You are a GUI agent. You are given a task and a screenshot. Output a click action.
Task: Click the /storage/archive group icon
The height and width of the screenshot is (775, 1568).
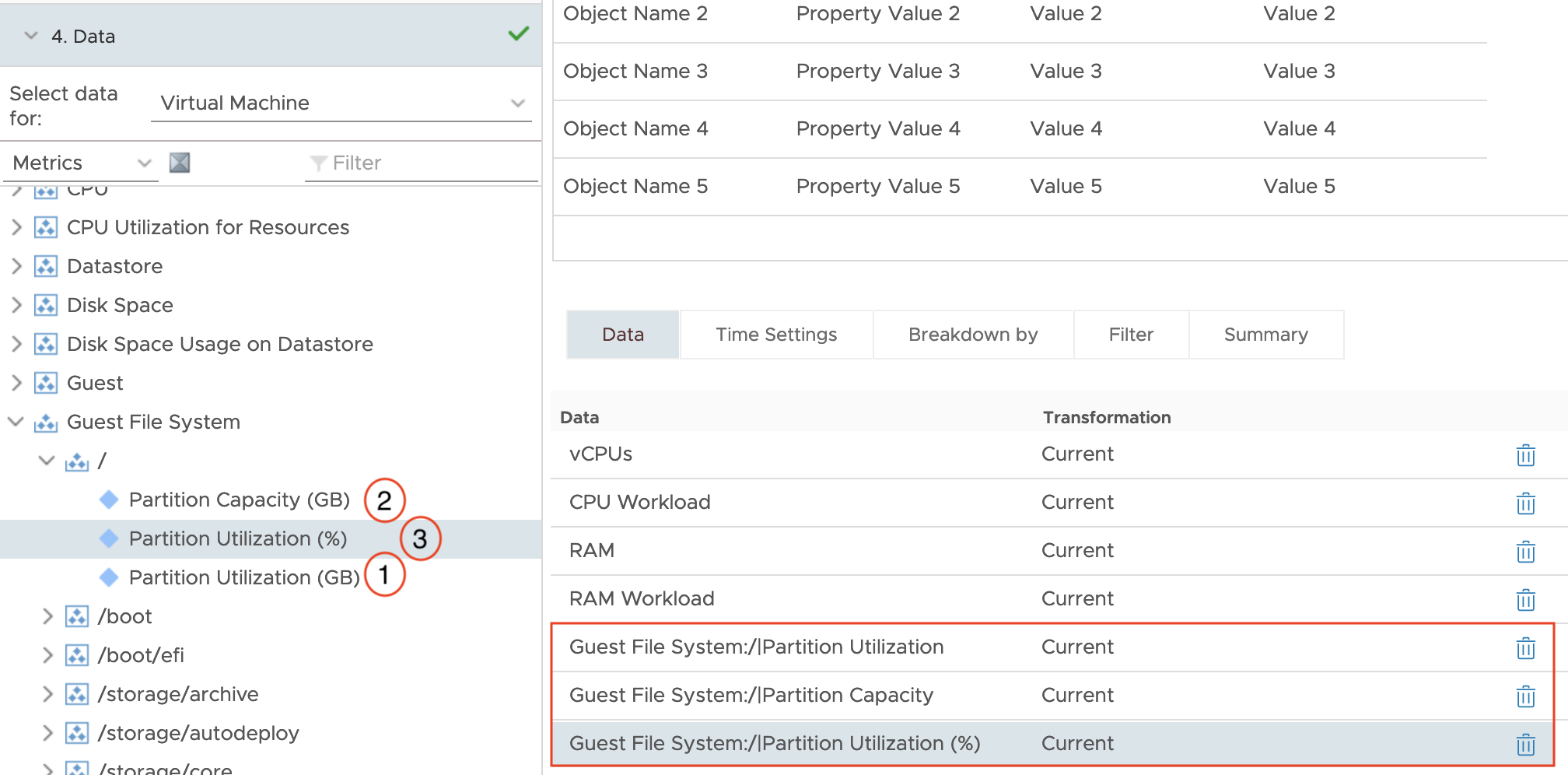point(77,694)
